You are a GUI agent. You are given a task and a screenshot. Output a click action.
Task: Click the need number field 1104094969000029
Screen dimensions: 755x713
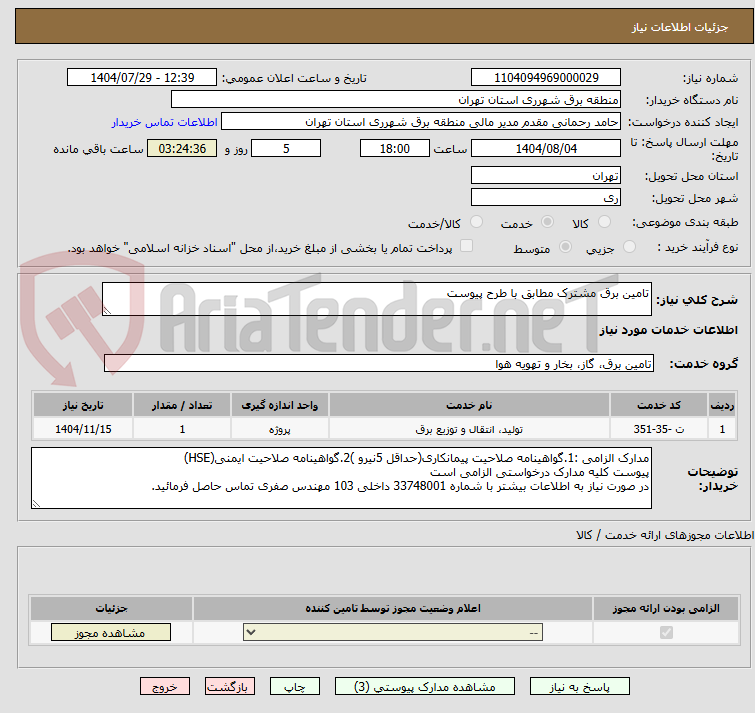pos(546,78)
